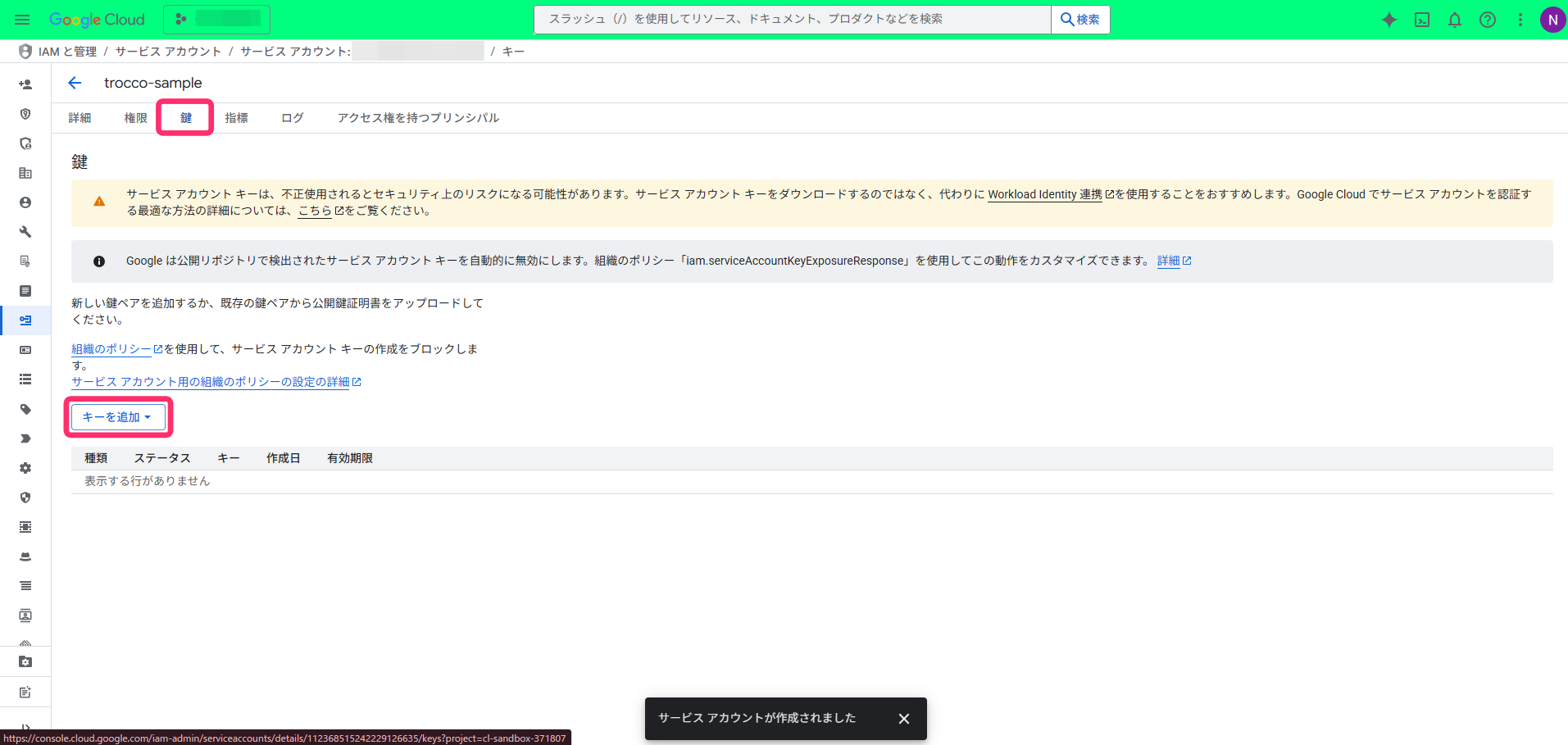Open the アクセス権を持つプリンシパル tab
The height and width of the screenshot is (745, 1568).
[418, 118]
